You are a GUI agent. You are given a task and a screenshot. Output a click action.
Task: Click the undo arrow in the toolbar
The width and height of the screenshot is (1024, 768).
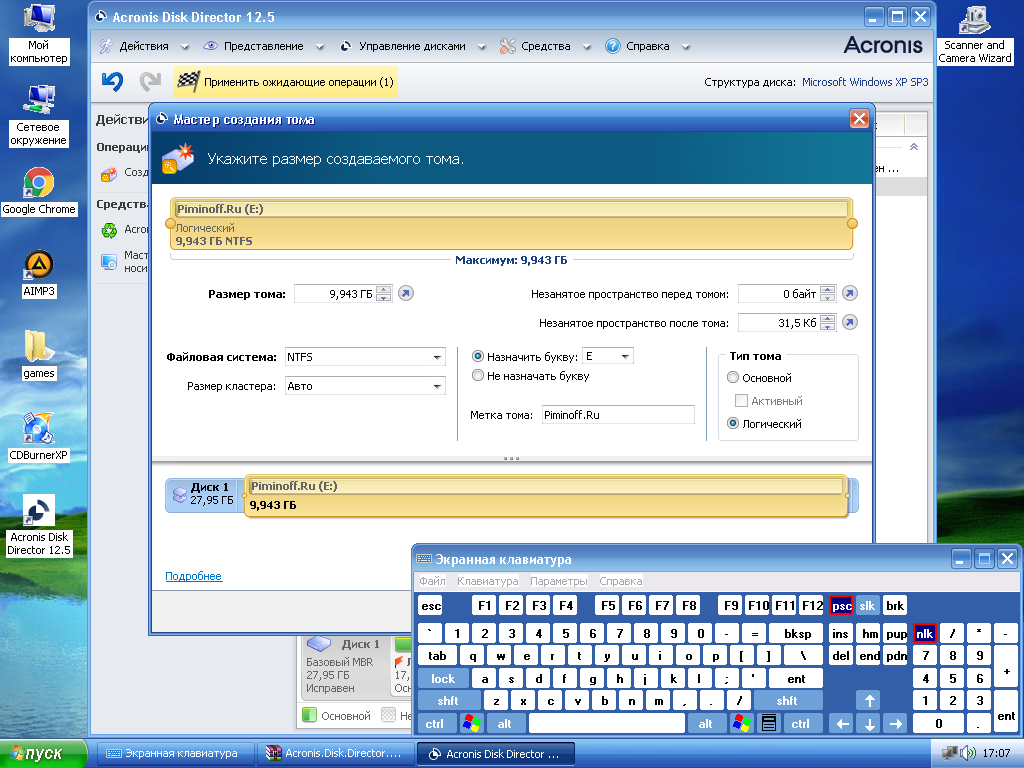(112, 82)
